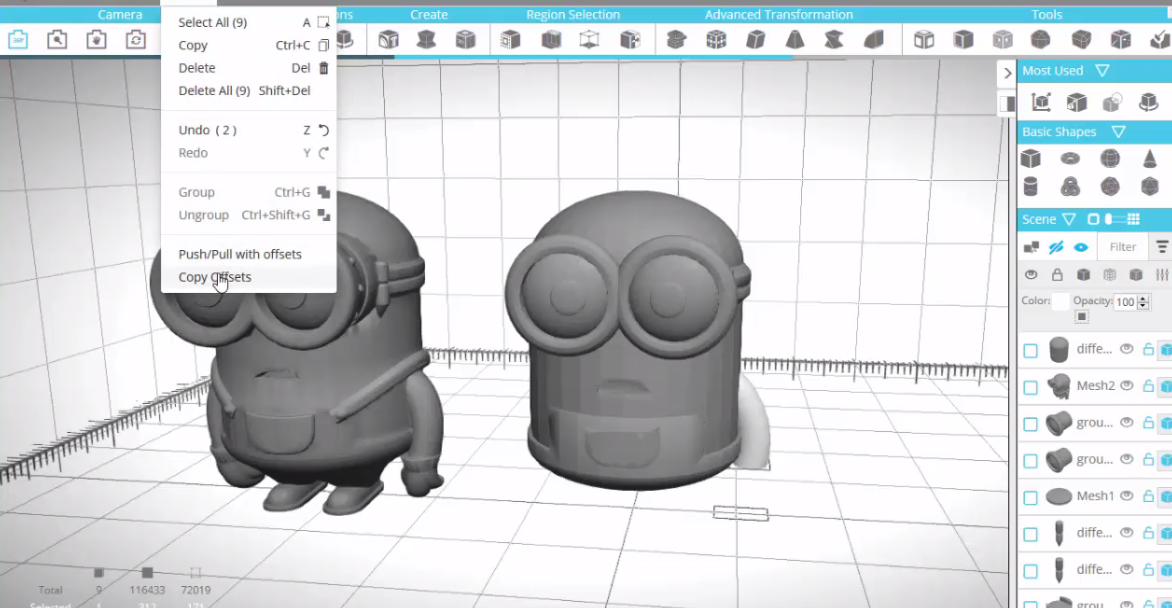
Task: Adjust the Scene thumbnail size slider
Action: [1114, 219]
